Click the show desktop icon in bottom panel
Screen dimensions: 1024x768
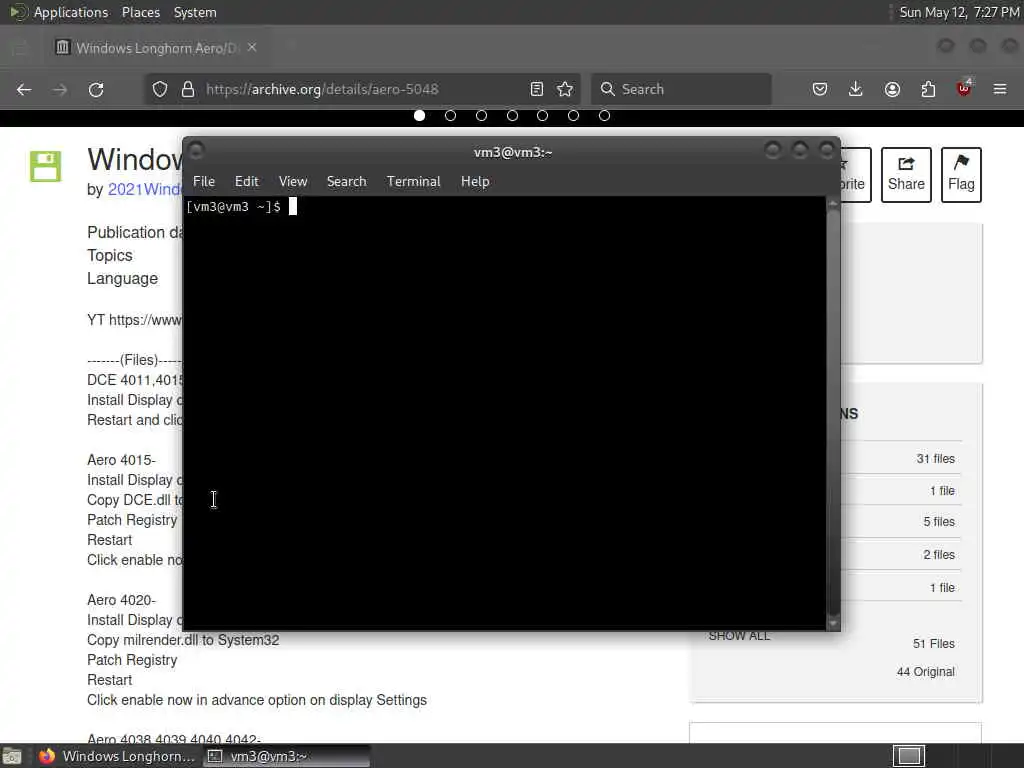pos(12,756)
